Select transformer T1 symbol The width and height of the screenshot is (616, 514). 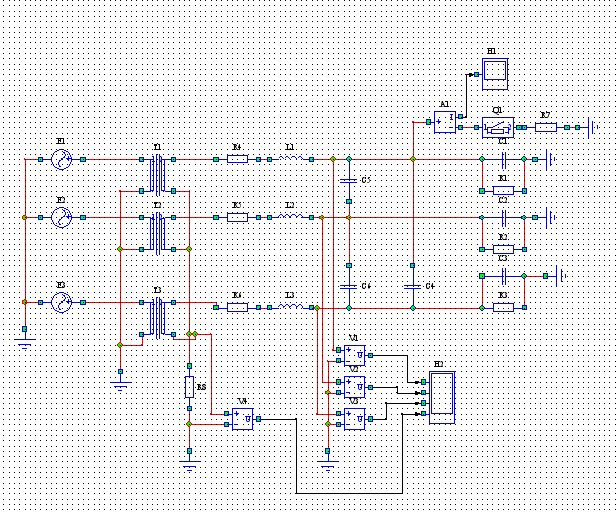pyautogui.click(x=158, y=175)
